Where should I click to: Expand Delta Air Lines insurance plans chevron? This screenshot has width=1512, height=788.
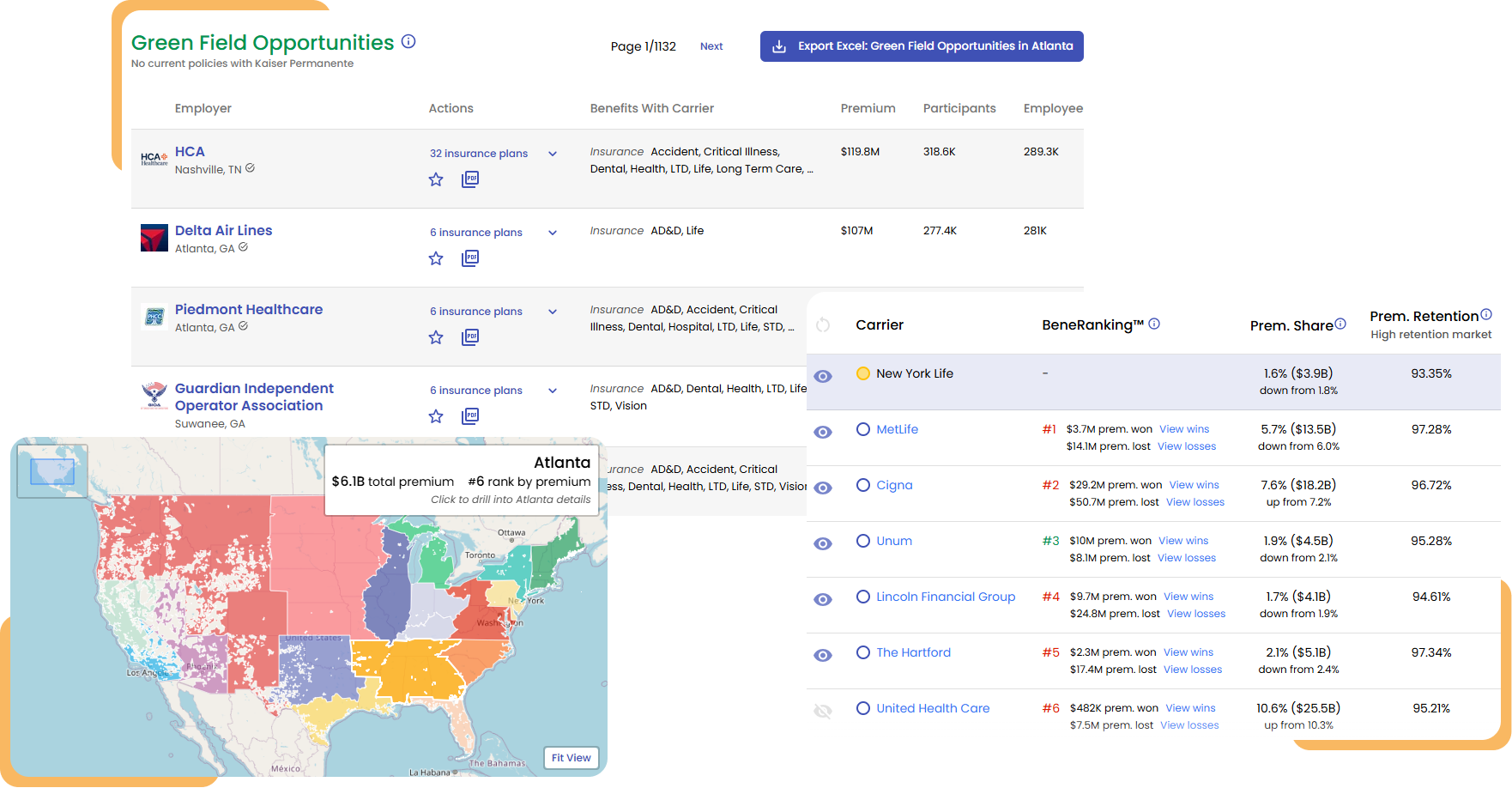point(553,233)
